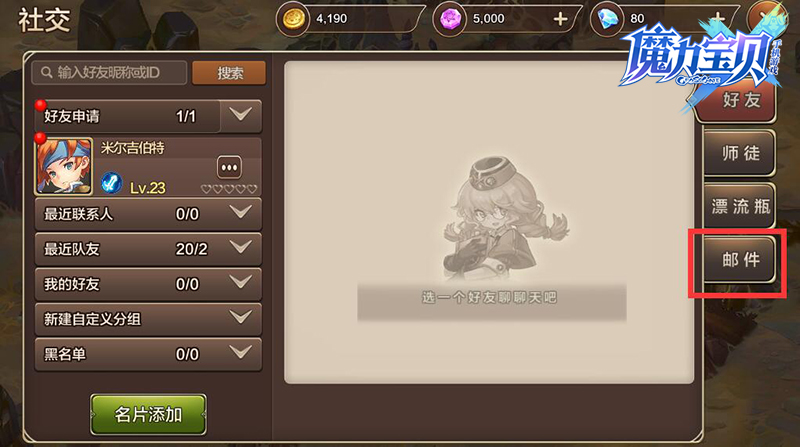800x447 pixels.
Task: Expand the 最近联系人 group
Action: coord(148,214)
